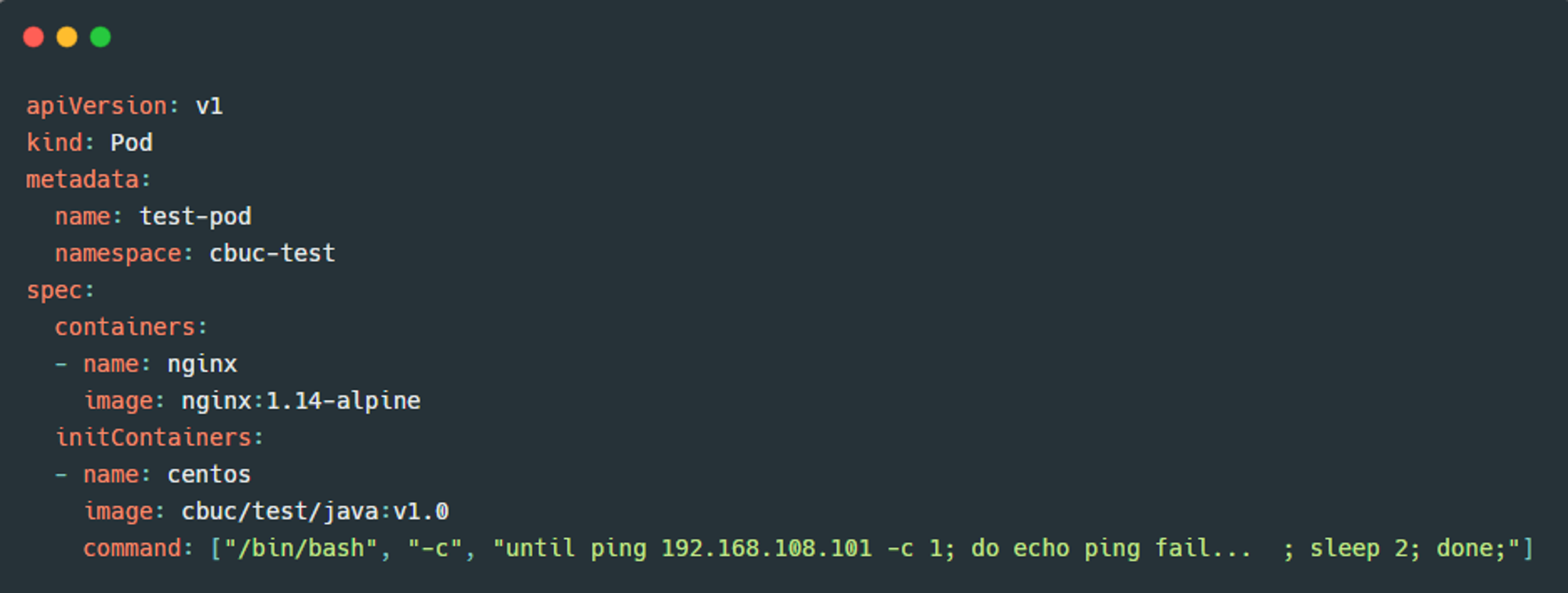
Task: Place cursor on metadata key
Action: click(x=82, y=180)
